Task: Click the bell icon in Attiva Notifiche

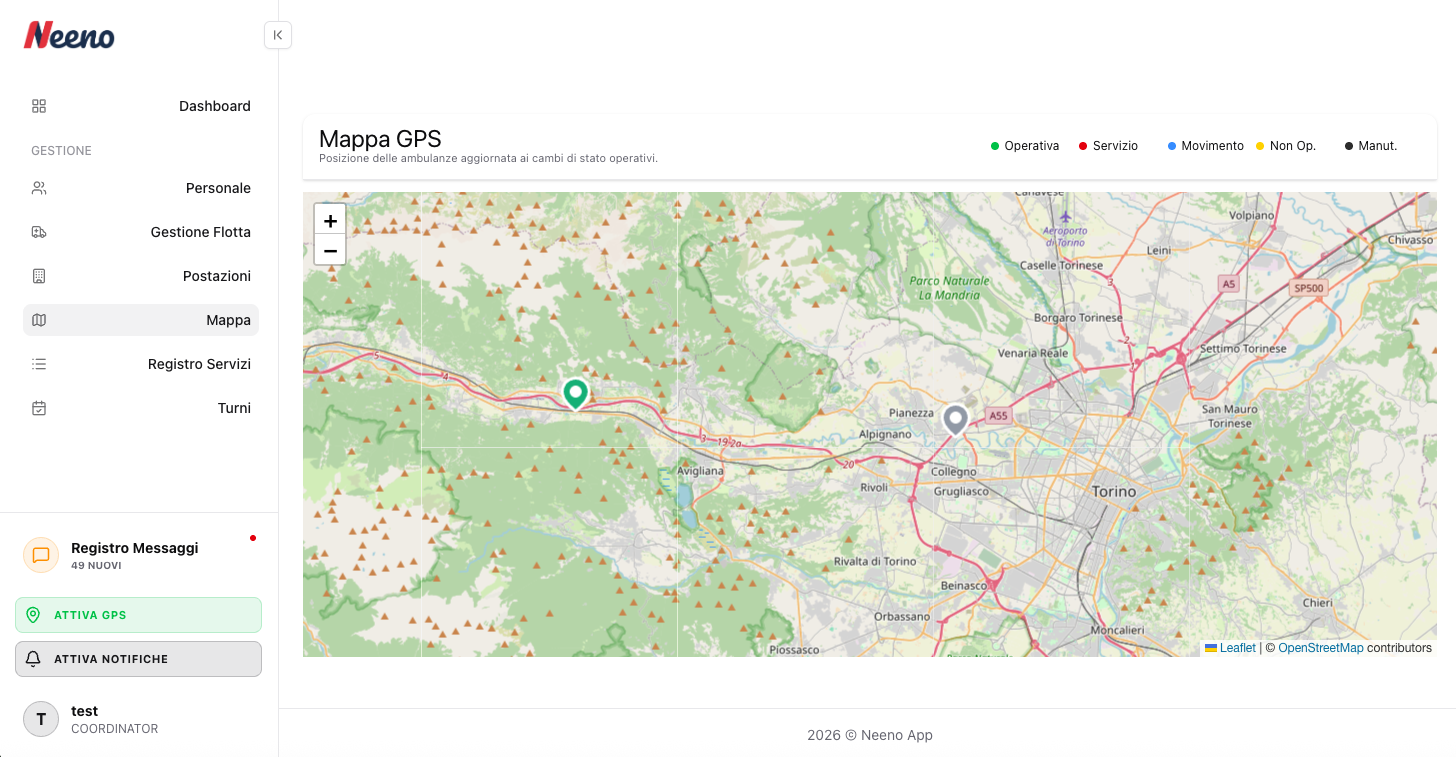Action: tap(33, 659)
